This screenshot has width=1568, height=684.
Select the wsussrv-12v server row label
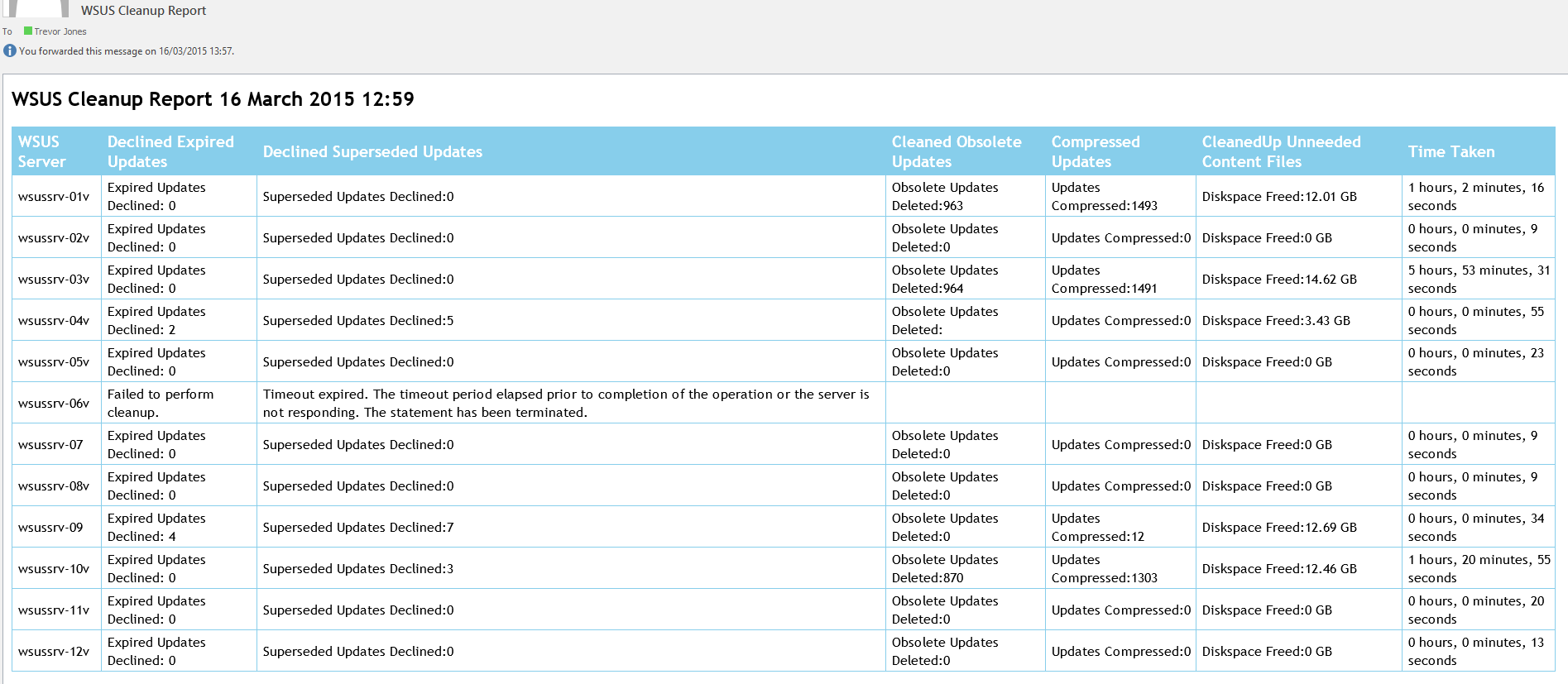(54, 652)
